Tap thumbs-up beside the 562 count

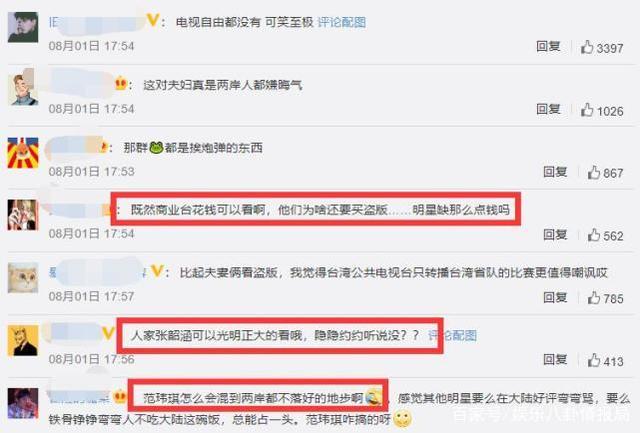(x=593, y=235)
